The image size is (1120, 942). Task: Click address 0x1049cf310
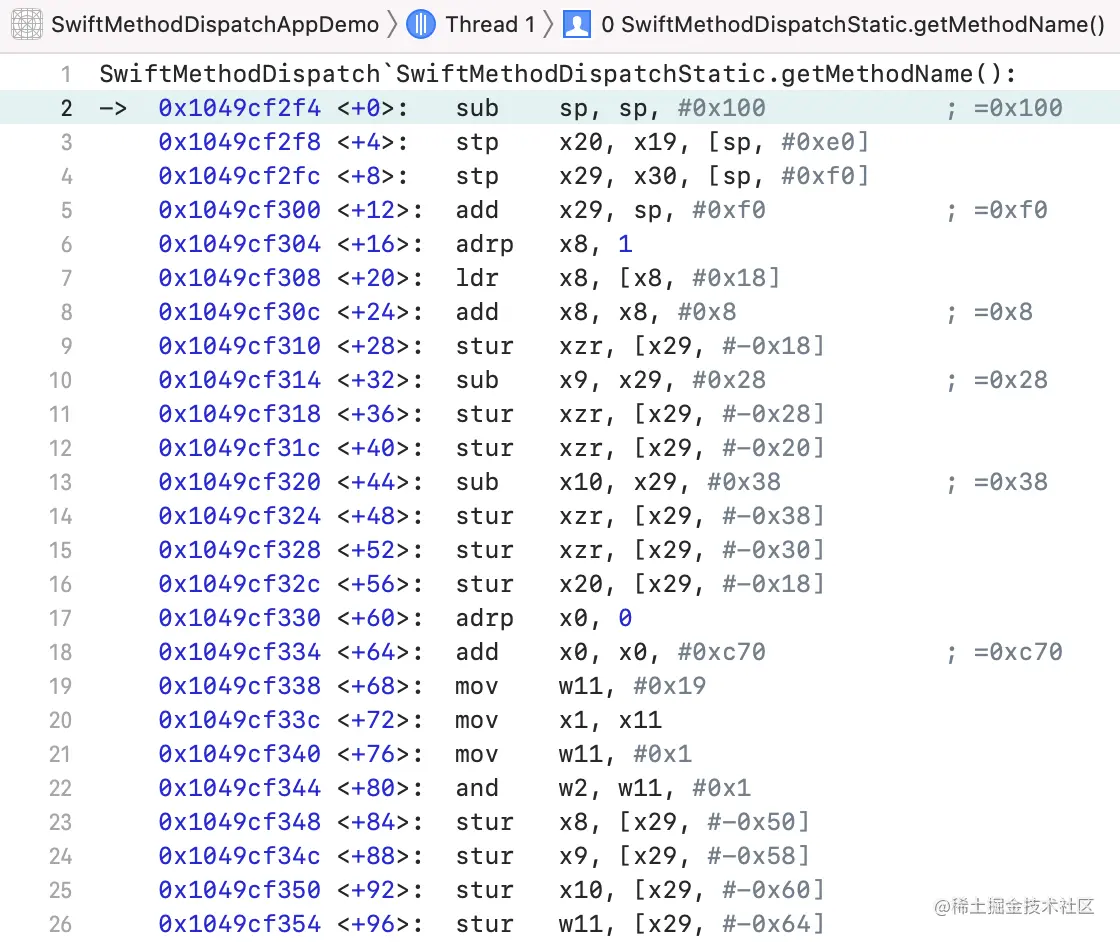pyautogui.click(x=239, y=346)
